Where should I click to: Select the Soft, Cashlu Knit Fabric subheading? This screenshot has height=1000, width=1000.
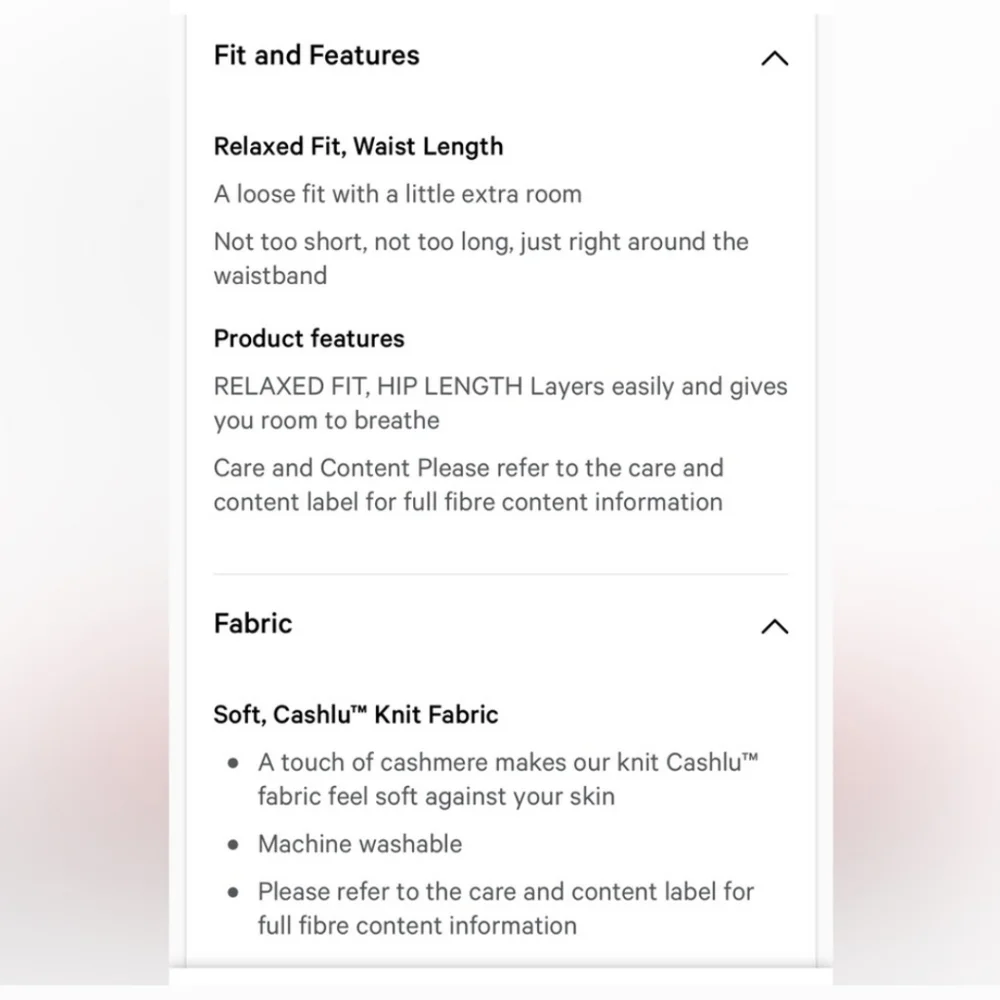pyautogui.click(x=355, y=715)
